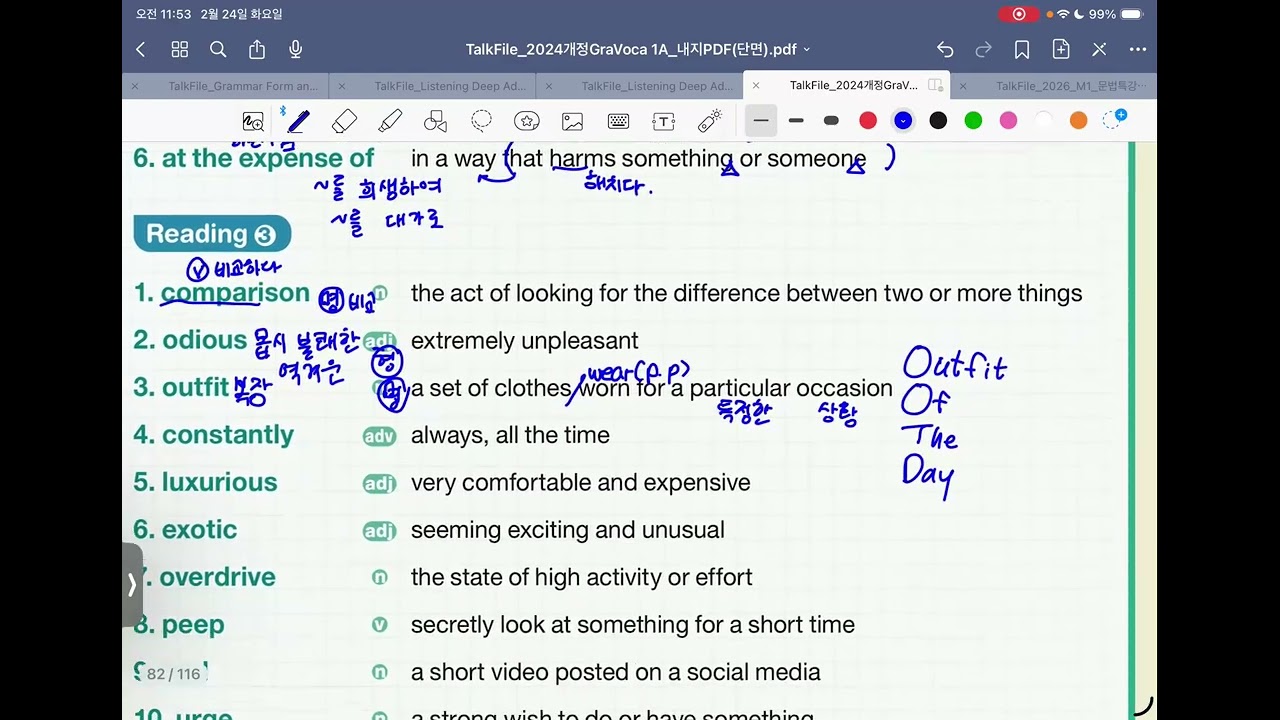Tap the share/export icon
The width and height of the screenshot is (1280, 720).
[x=257, y=49]
